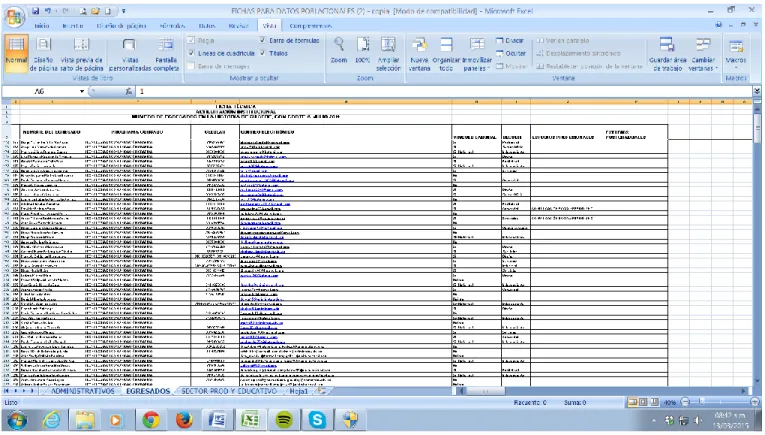Switch to Normal workbook view
The width and height of the screenshot is (765, 435).
click(16, 54)
